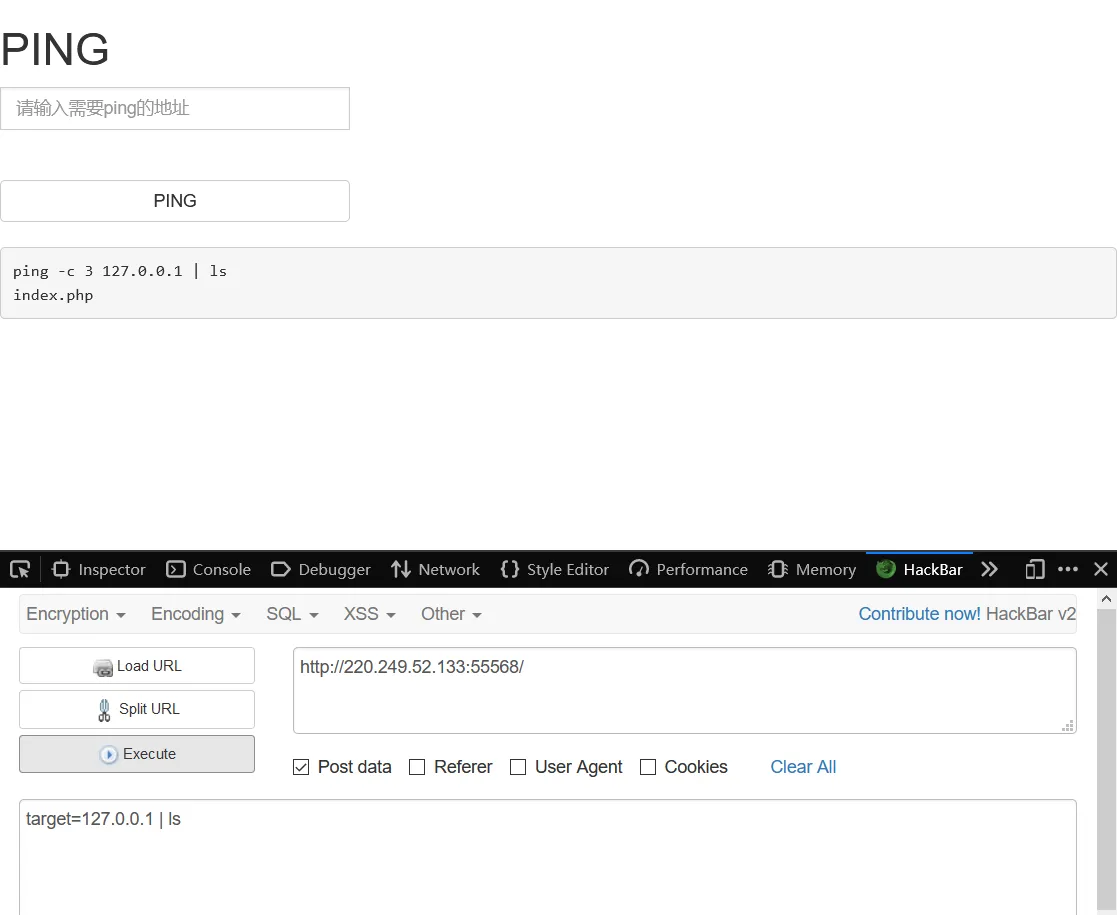Open the Network panel icon
Viewport: 1117px width, 915px height.
coord(400,569)
